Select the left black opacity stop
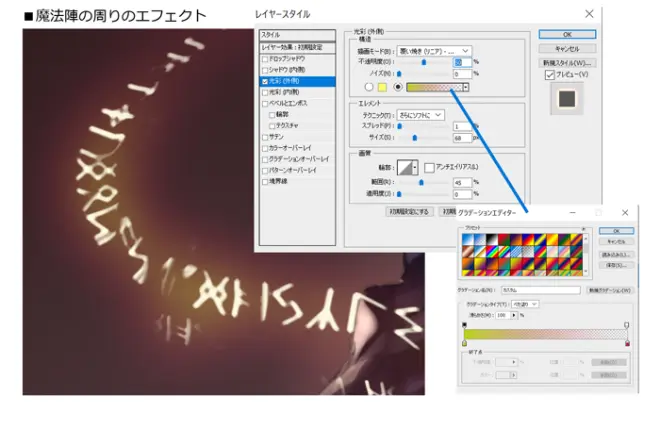Image resolution: width=660 pixels, height=446 pixels. coord(465,325)
